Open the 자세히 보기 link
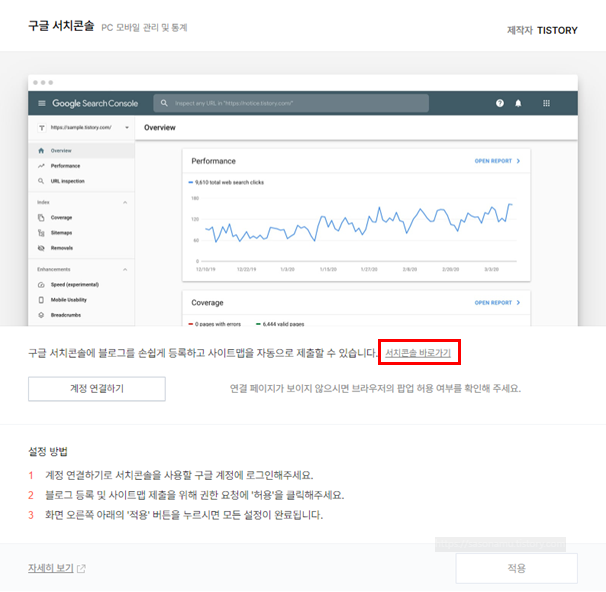Image resolution: width=606 pixels, height=592 pixels. coord(51,568)
